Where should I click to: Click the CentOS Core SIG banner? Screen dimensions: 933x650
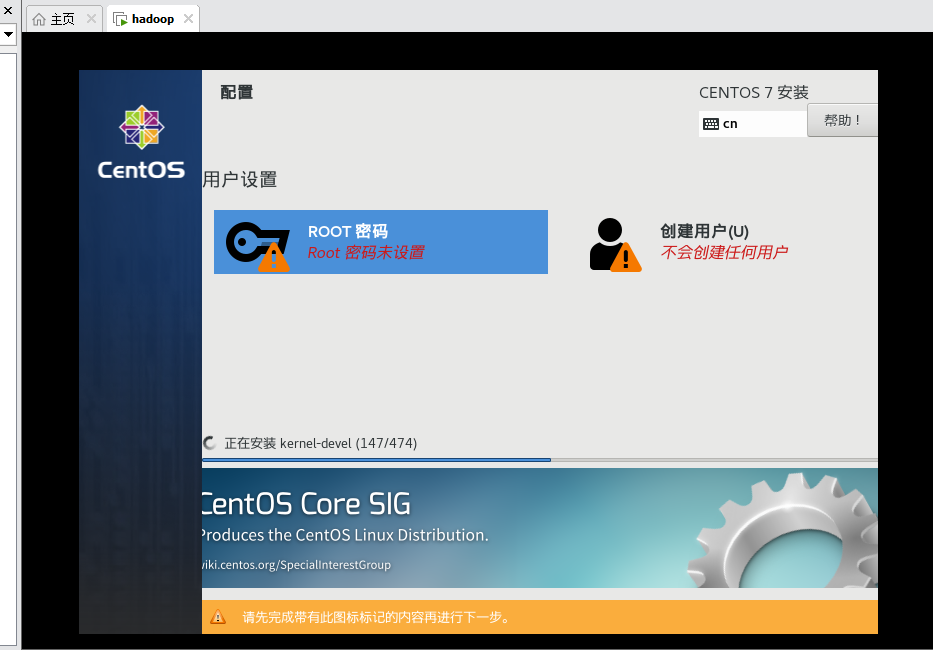point(540,528)
